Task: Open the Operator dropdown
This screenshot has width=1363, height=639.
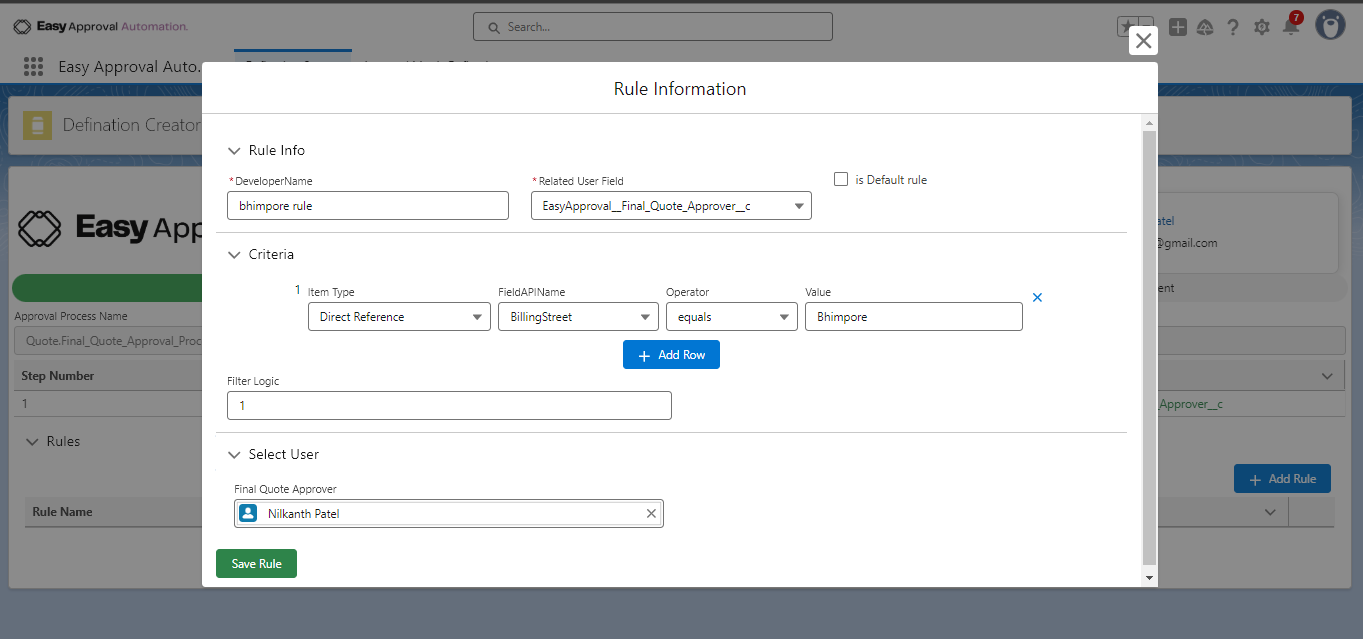Action: (x=731, y=317)
